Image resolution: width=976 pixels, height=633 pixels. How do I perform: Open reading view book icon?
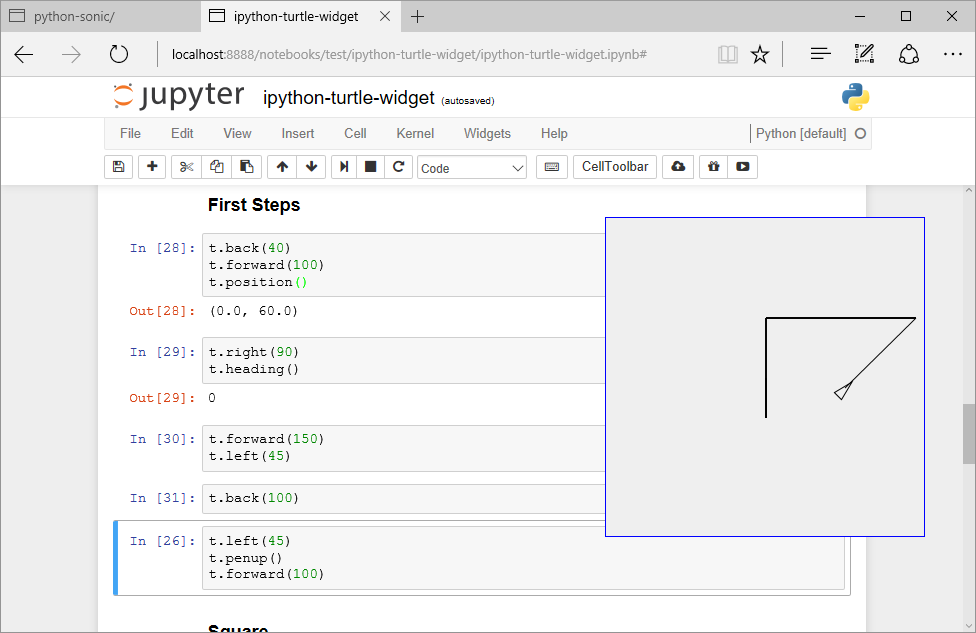pyautogui.click(x=727, y=55)
